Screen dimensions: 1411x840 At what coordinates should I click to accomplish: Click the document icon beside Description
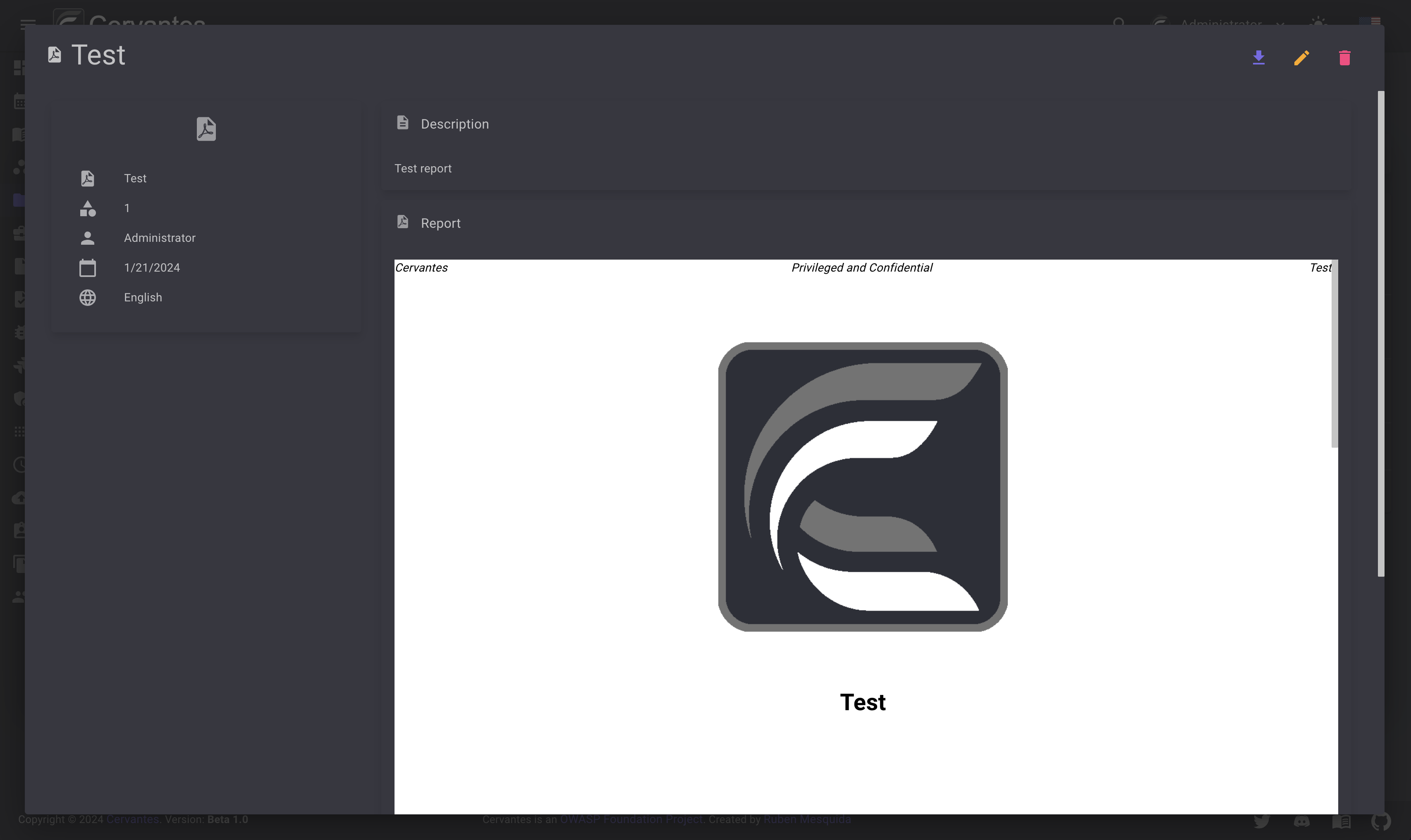(402, 122)
